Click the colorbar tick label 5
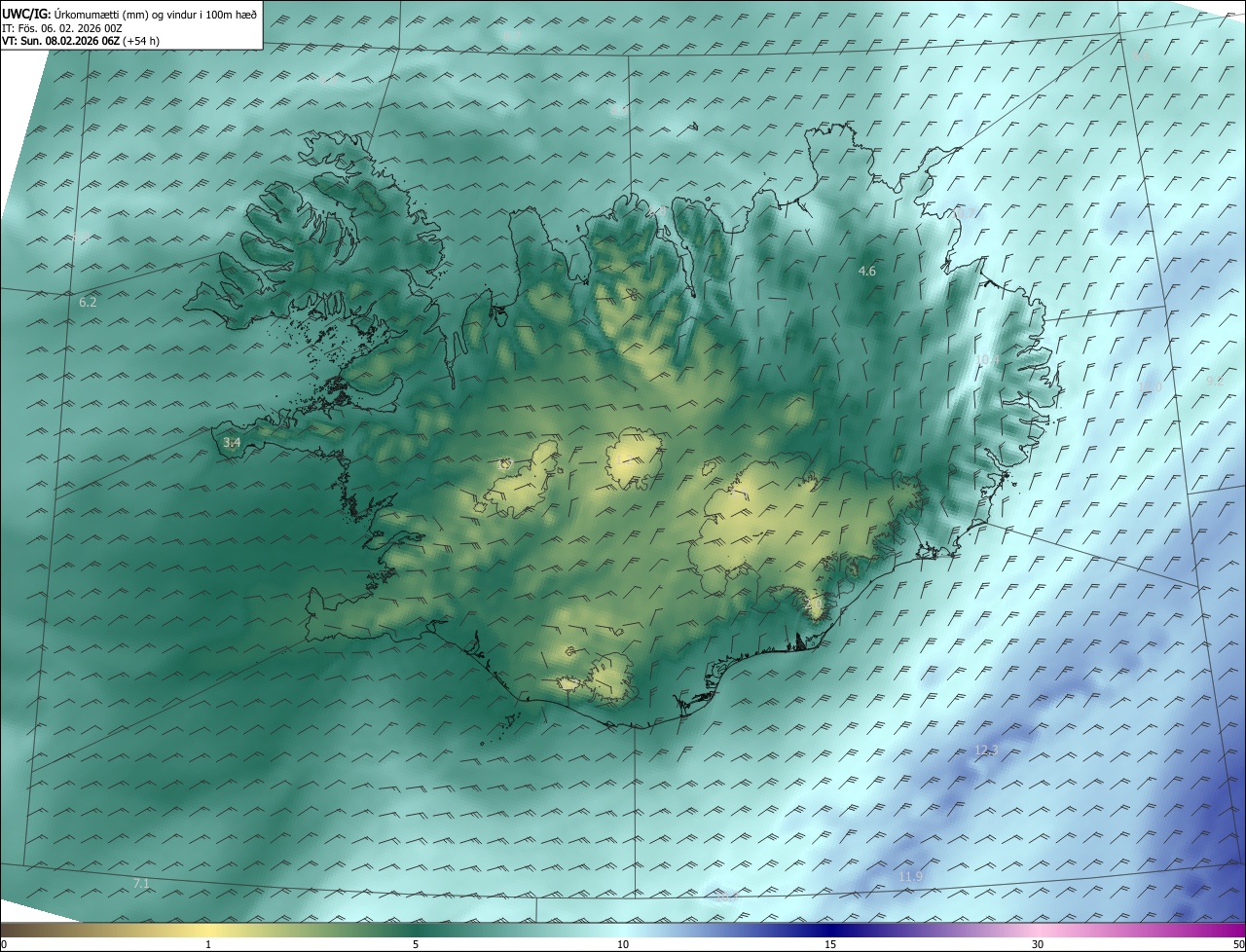This screenshot has width=1246, height=952. click(416, 945)
